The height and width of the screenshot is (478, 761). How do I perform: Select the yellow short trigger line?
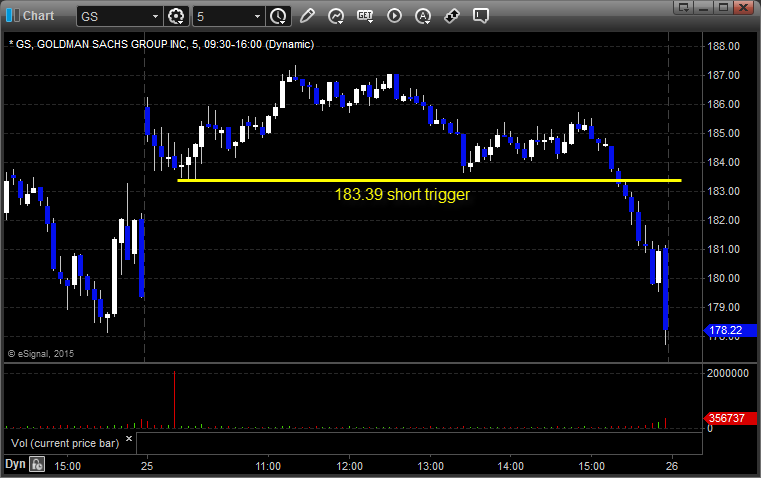coord(430,181)
